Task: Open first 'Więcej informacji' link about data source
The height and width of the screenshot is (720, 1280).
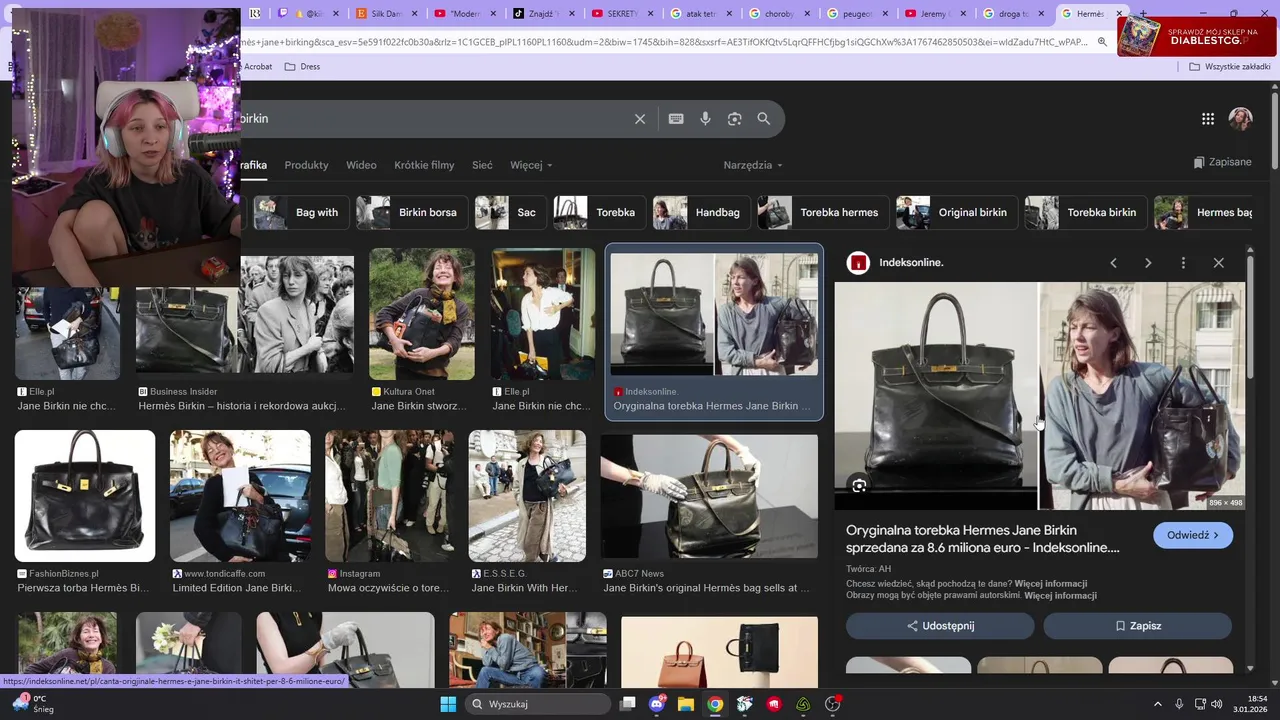Action: click(x=1051, y=583)
